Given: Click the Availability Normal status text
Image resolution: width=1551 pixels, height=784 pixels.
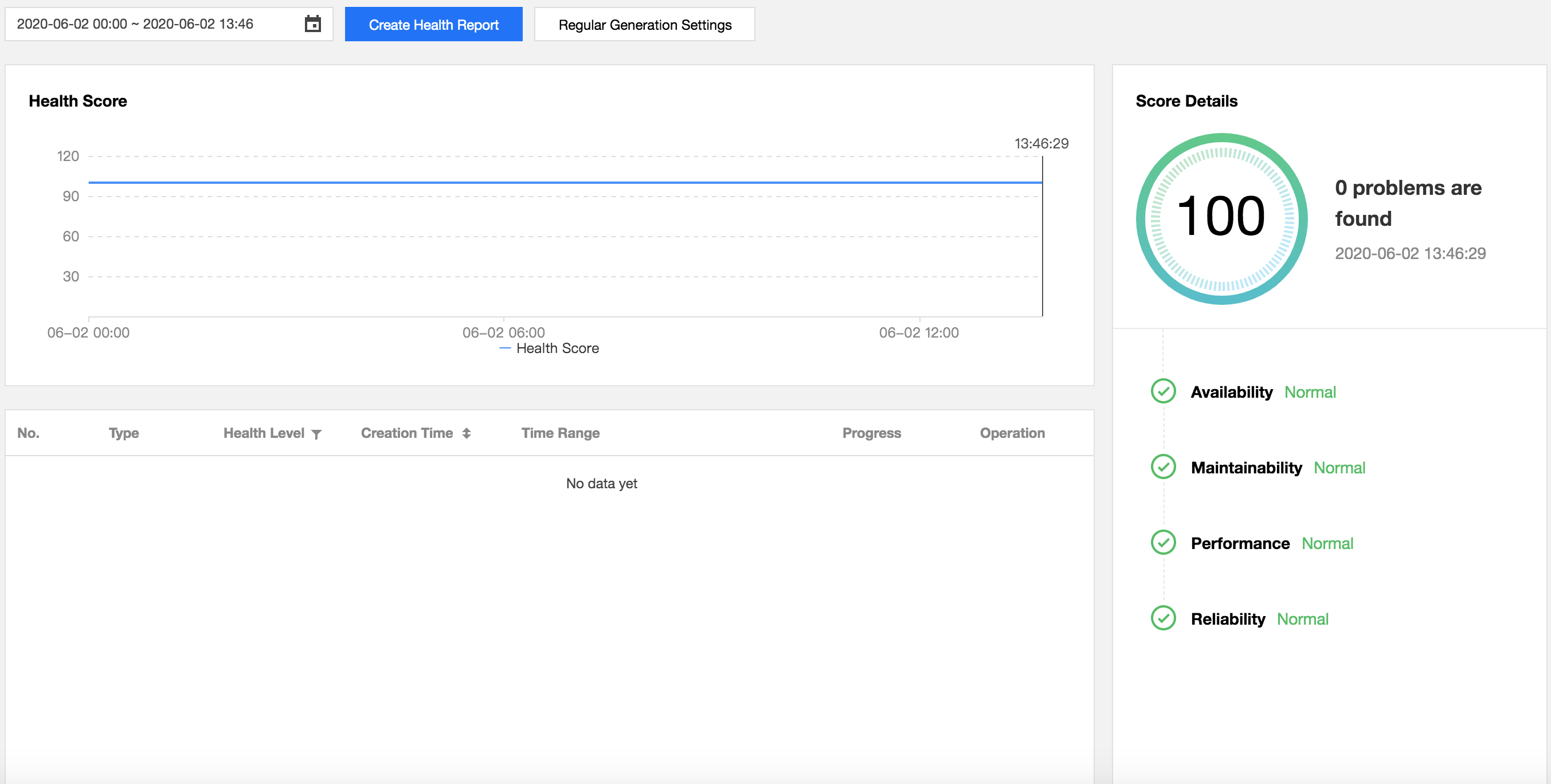Looking at the screenshot, I should coord(1310,392).
